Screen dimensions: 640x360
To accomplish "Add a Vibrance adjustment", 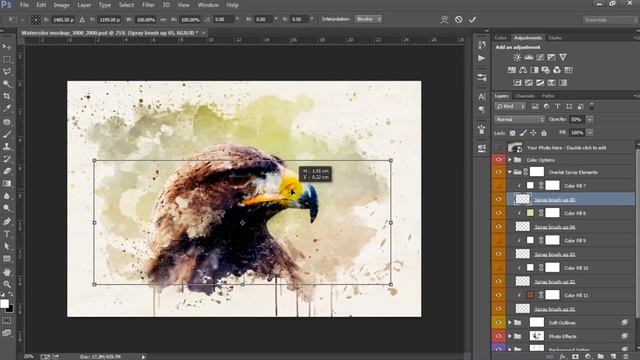I will click(x=563, y=57).
